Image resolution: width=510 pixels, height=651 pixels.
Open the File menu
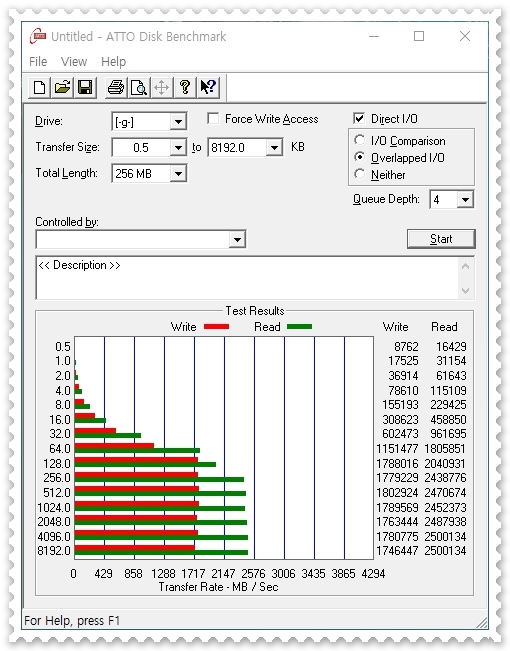[38, 62]
